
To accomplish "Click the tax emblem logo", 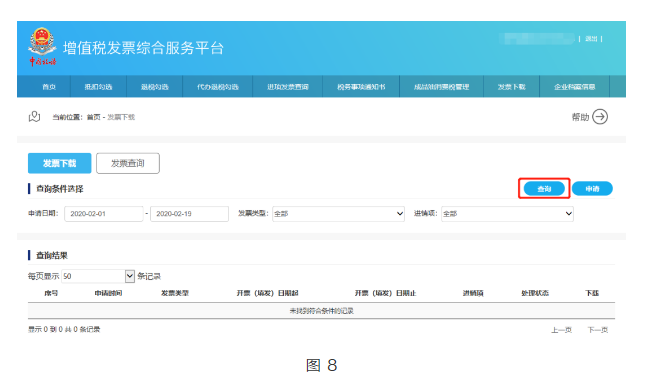I will click(42, 46).
